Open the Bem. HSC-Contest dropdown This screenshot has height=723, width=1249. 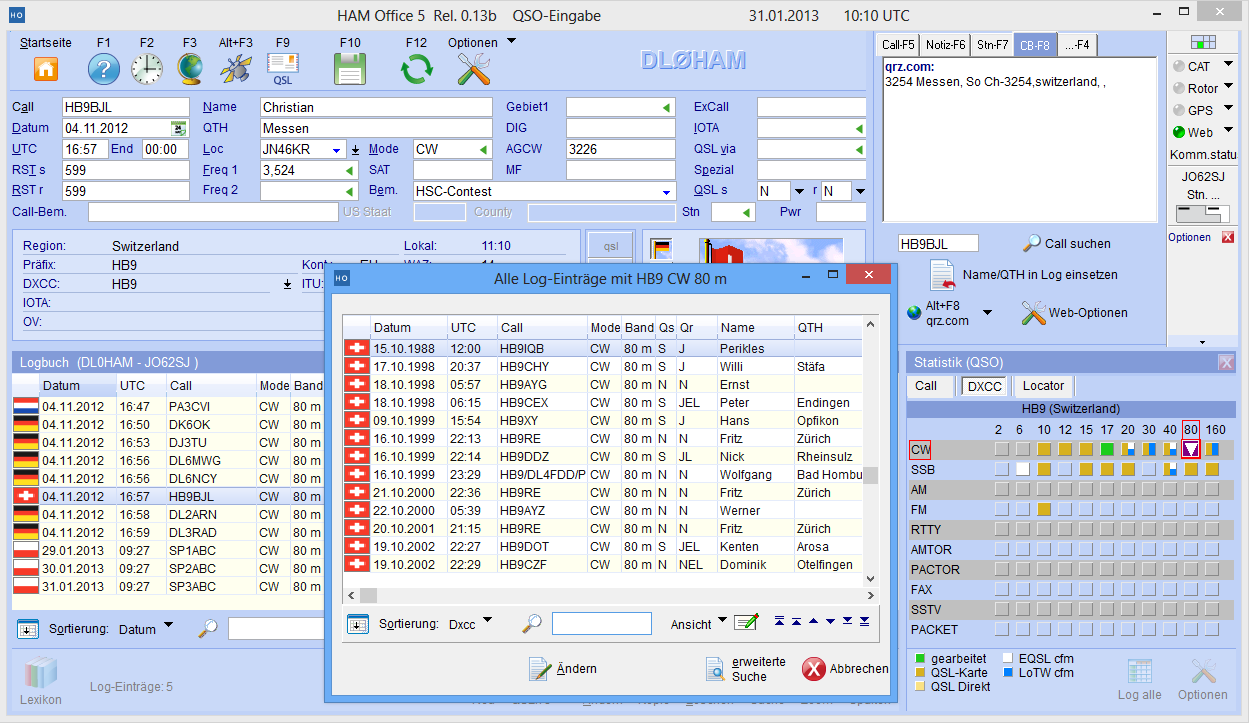(x=667, y=192)
